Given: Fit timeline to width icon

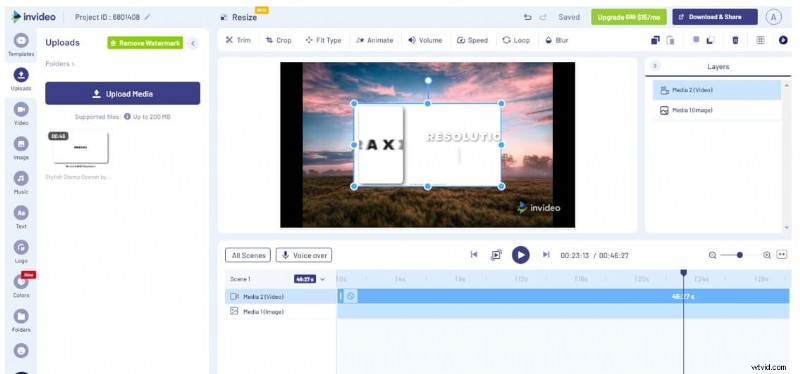Looking at the screenshot, I should pos(782,255).
